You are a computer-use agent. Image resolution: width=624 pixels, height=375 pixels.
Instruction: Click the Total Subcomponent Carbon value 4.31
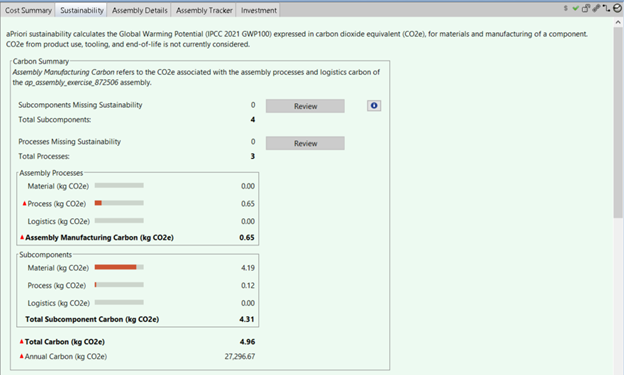247,319
